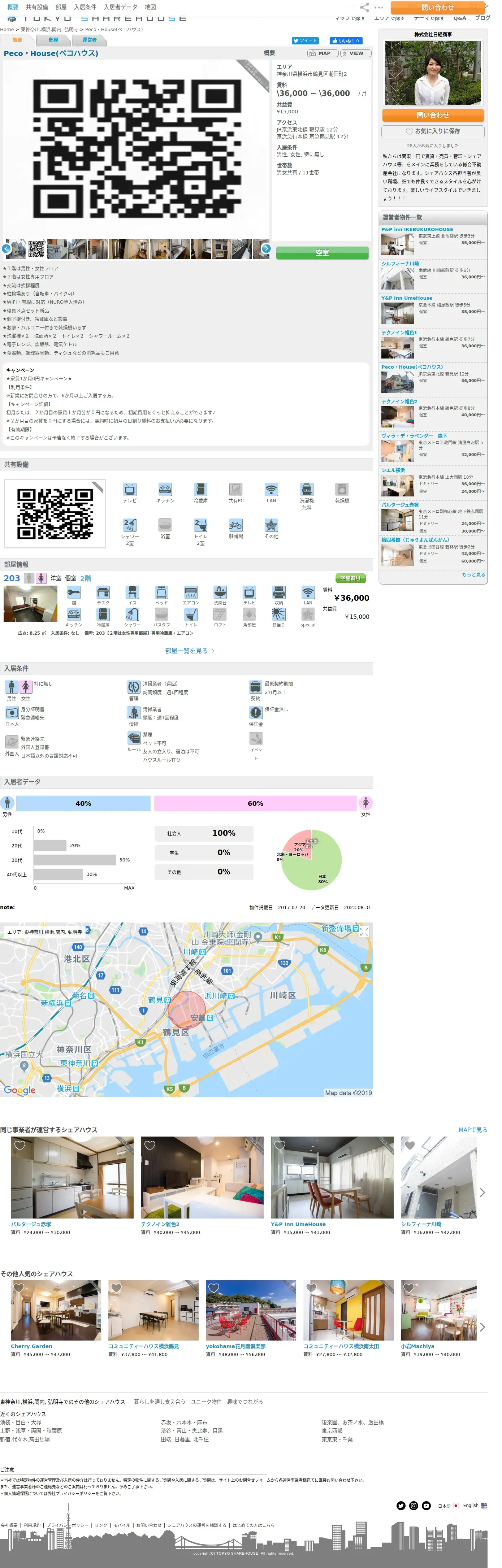Toggle favorite heart on Y&P Inn UmeHouse card

tap(280, 1146)
